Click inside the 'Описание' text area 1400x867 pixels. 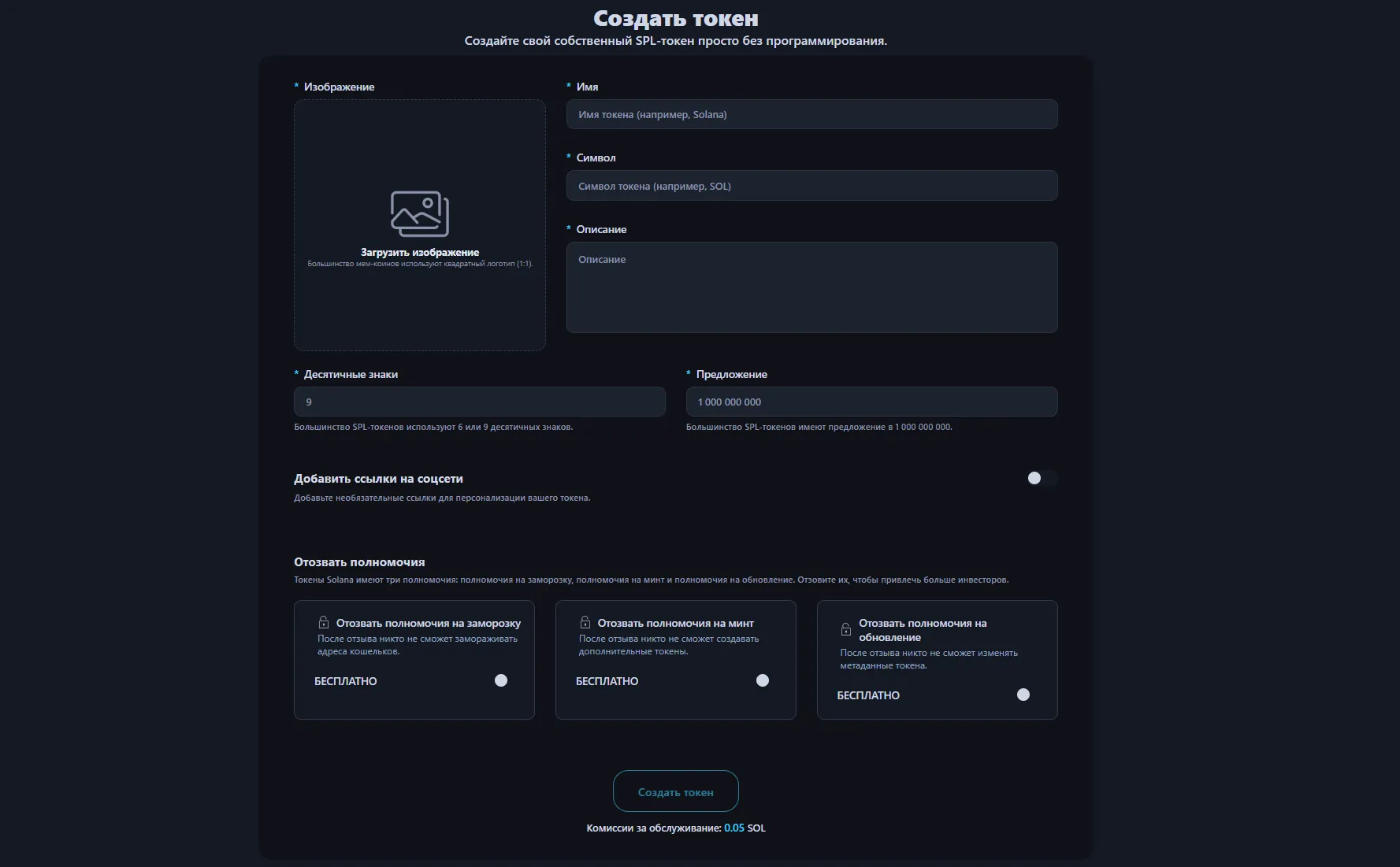811,287
